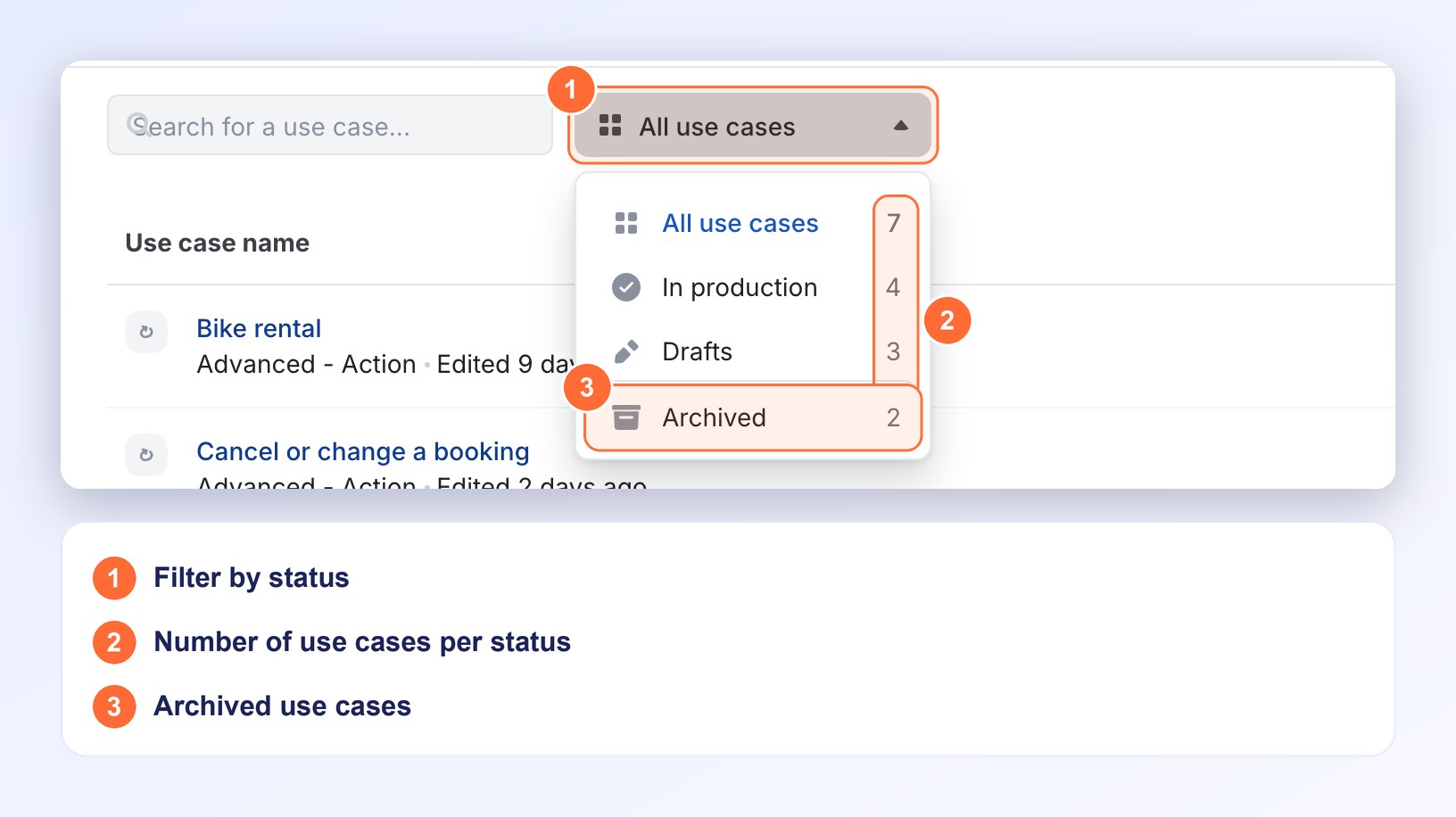
Task: Filter by In production status
Action: click(753, 287)
